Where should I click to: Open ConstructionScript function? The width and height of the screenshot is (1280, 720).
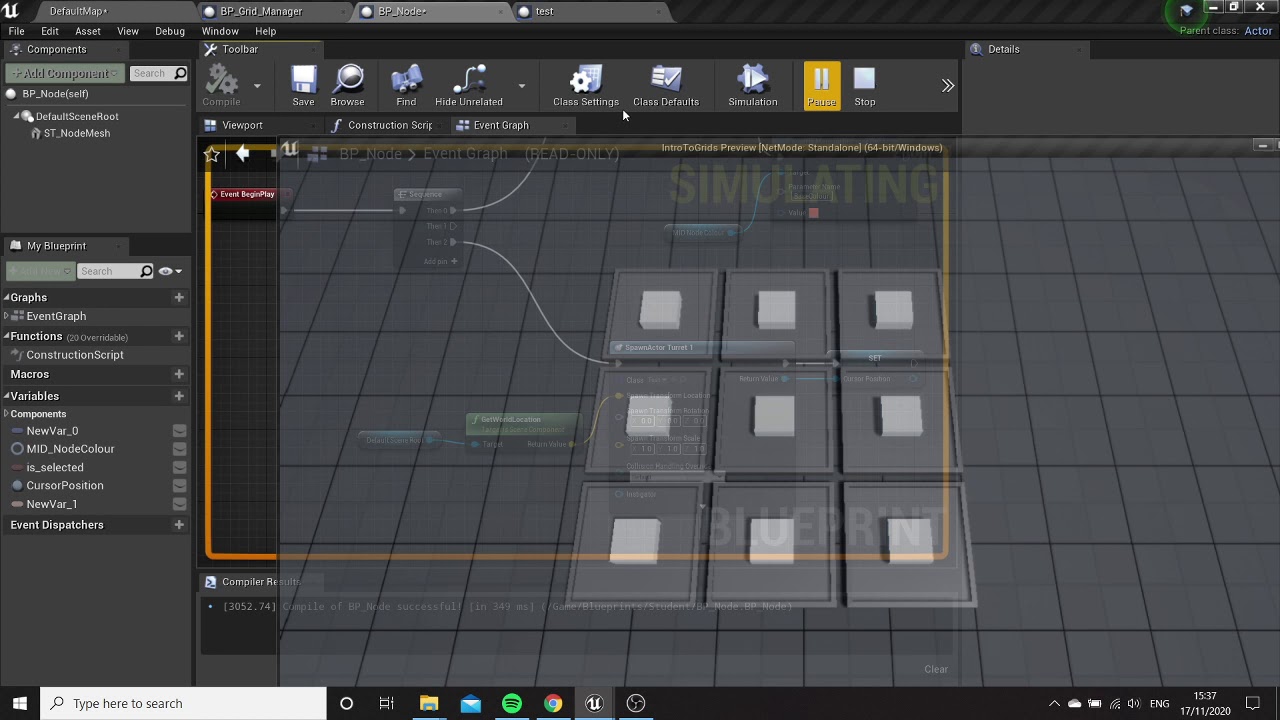75,355
